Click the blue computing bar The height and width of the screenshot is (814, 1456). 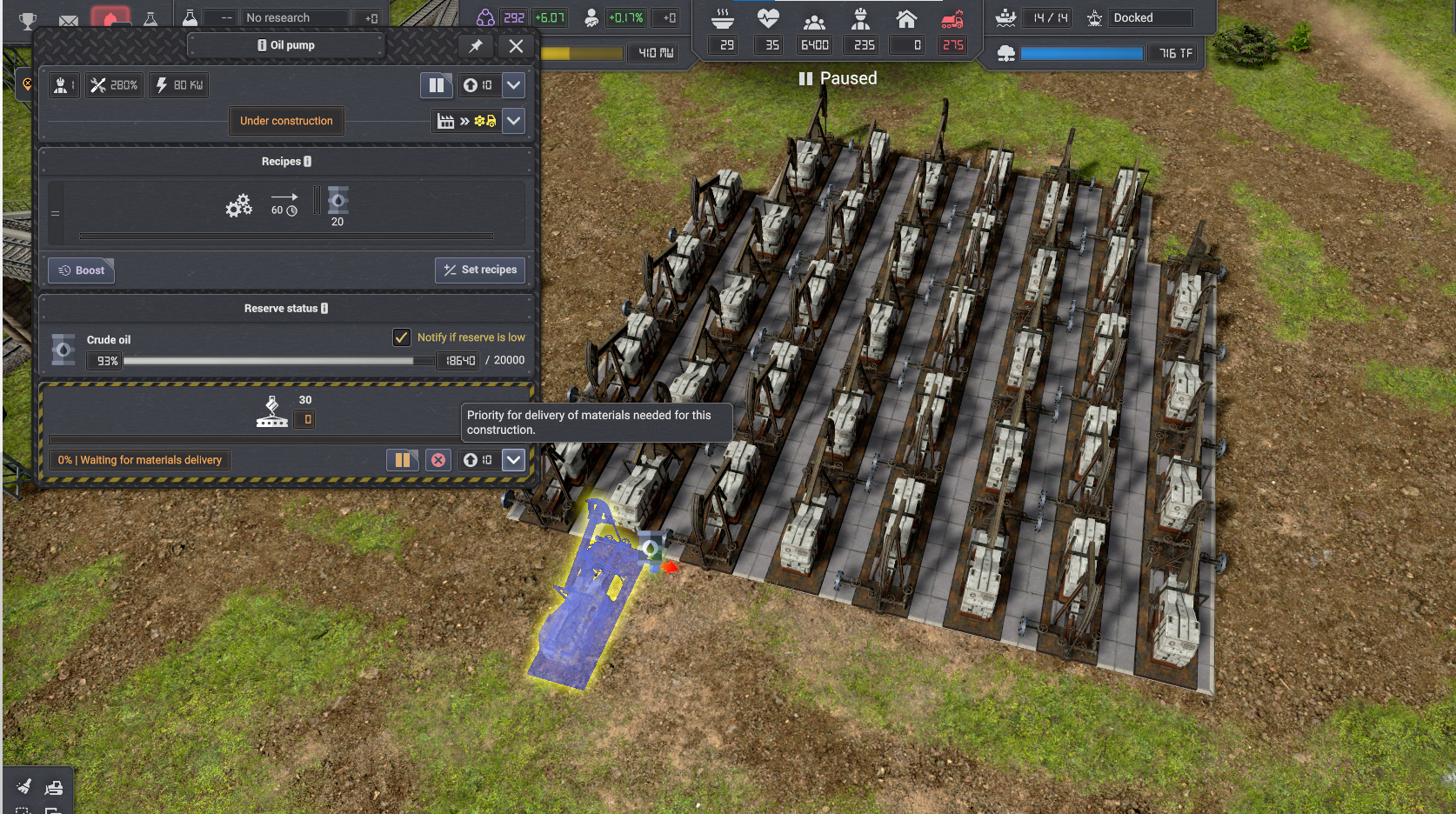[x=1081, y=53]
